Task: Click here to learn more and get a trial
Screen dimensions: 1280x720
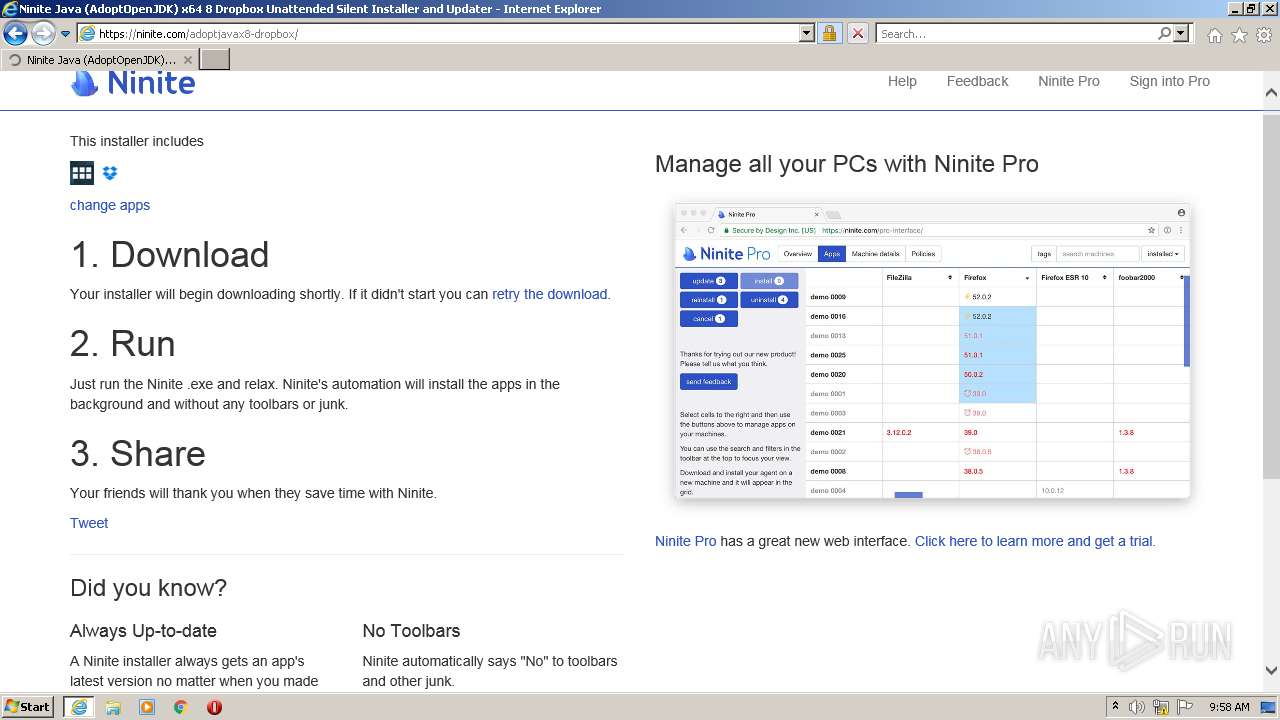Action: tap(1035, 541)
